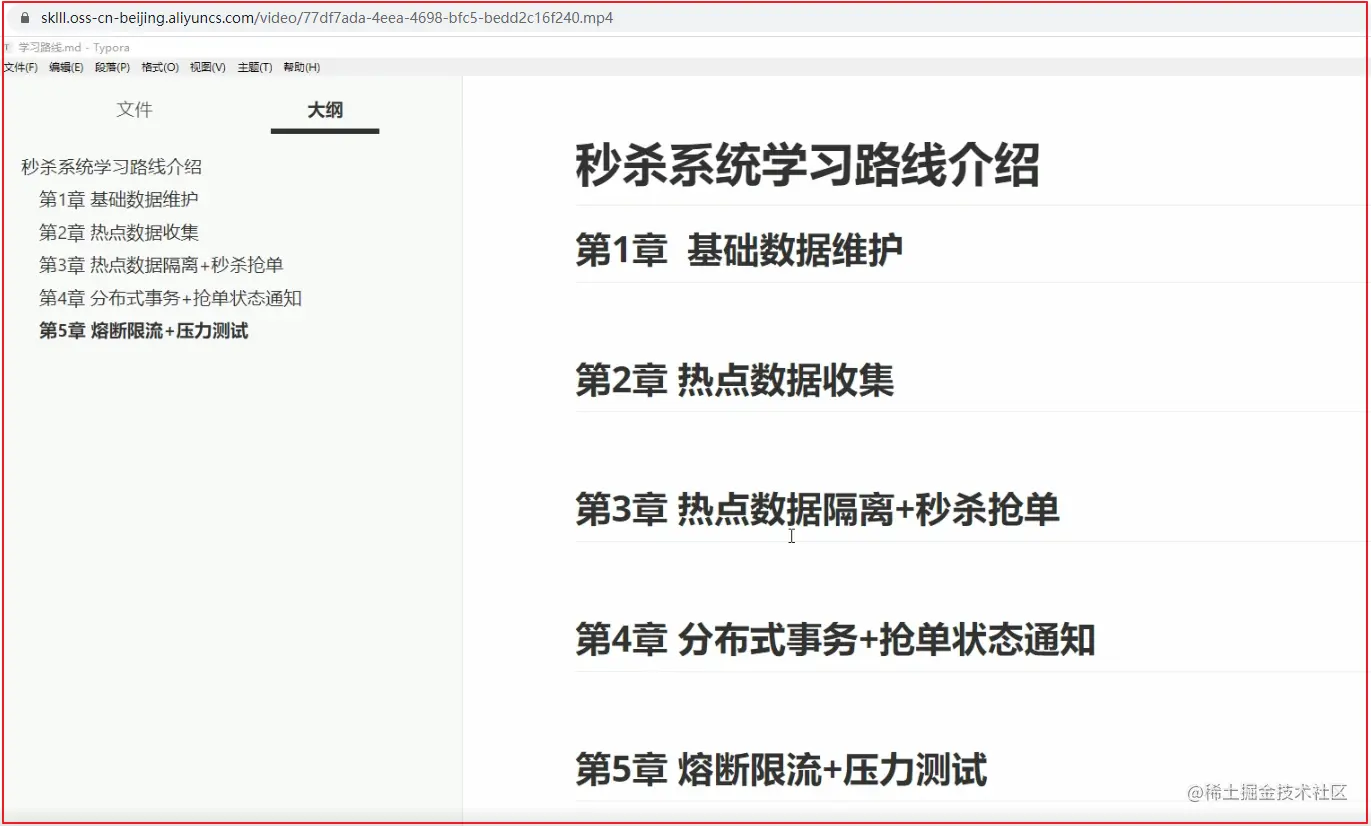Open the 主题(T) menu

coord(255,67)
